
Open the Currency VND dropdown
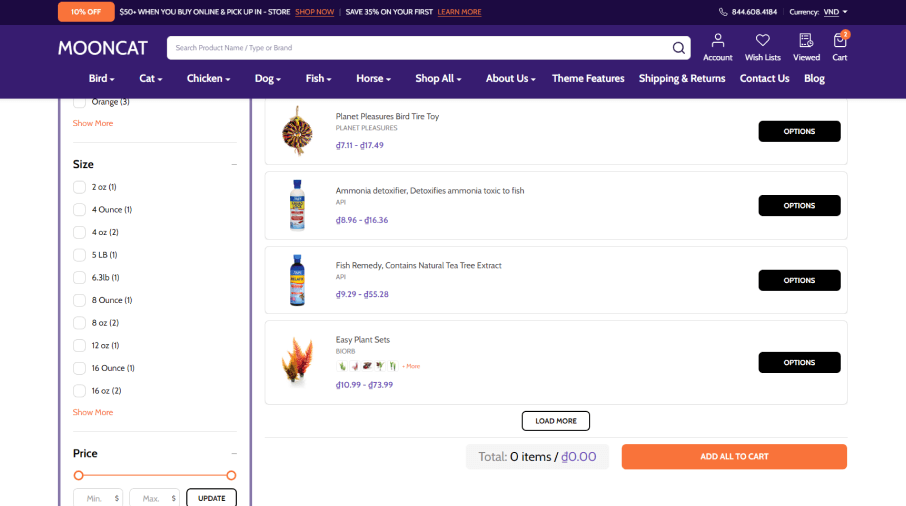pyautogui.click(x=835, y=12)
